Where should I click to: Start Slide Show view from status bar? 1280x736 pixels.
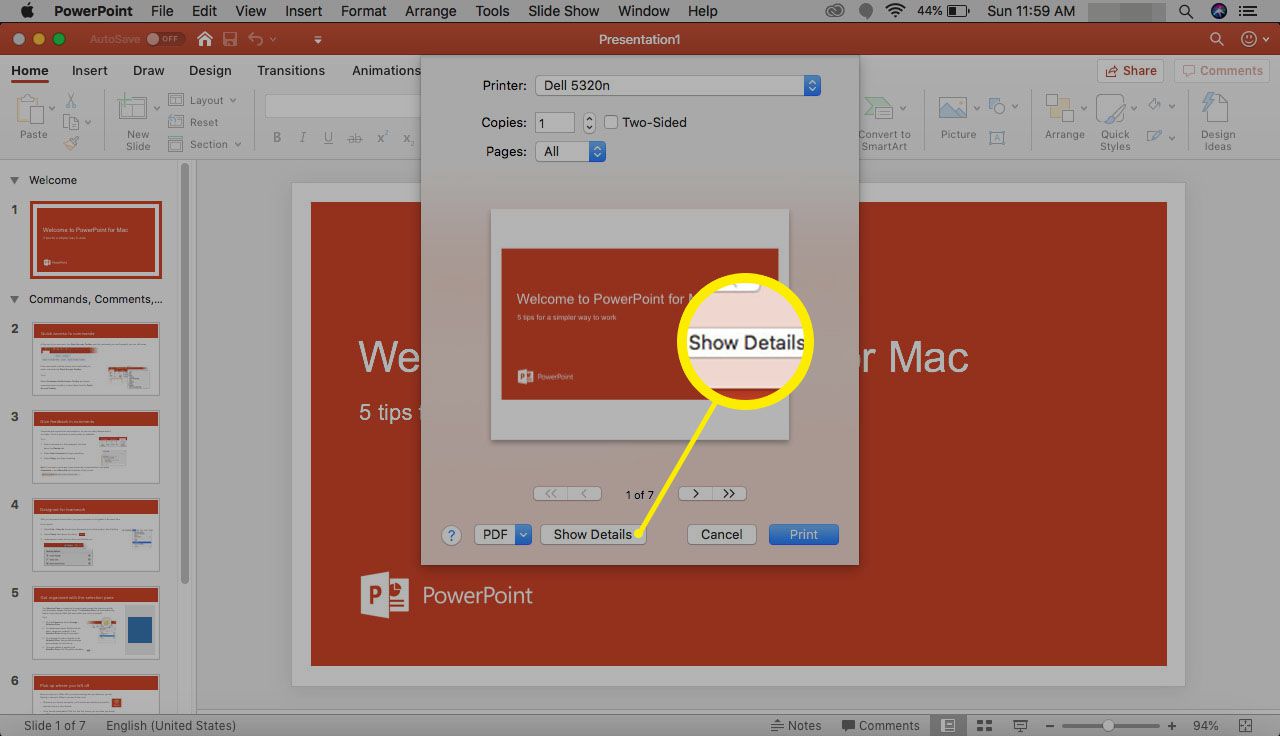tap(1020, 726)
